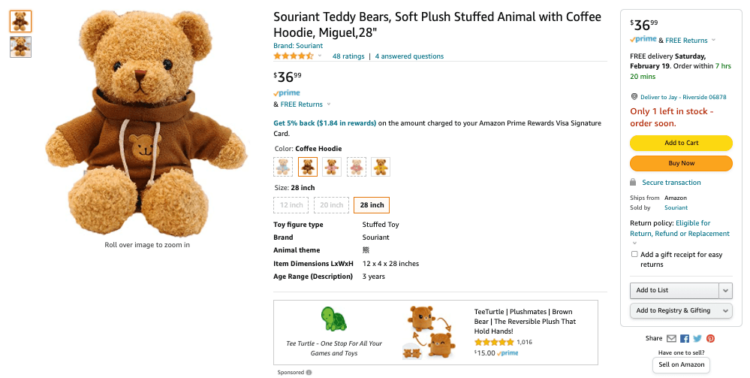Choose the 20 inch size option
750x378 pixels.
pyautogui.click(x=331, y=205)
